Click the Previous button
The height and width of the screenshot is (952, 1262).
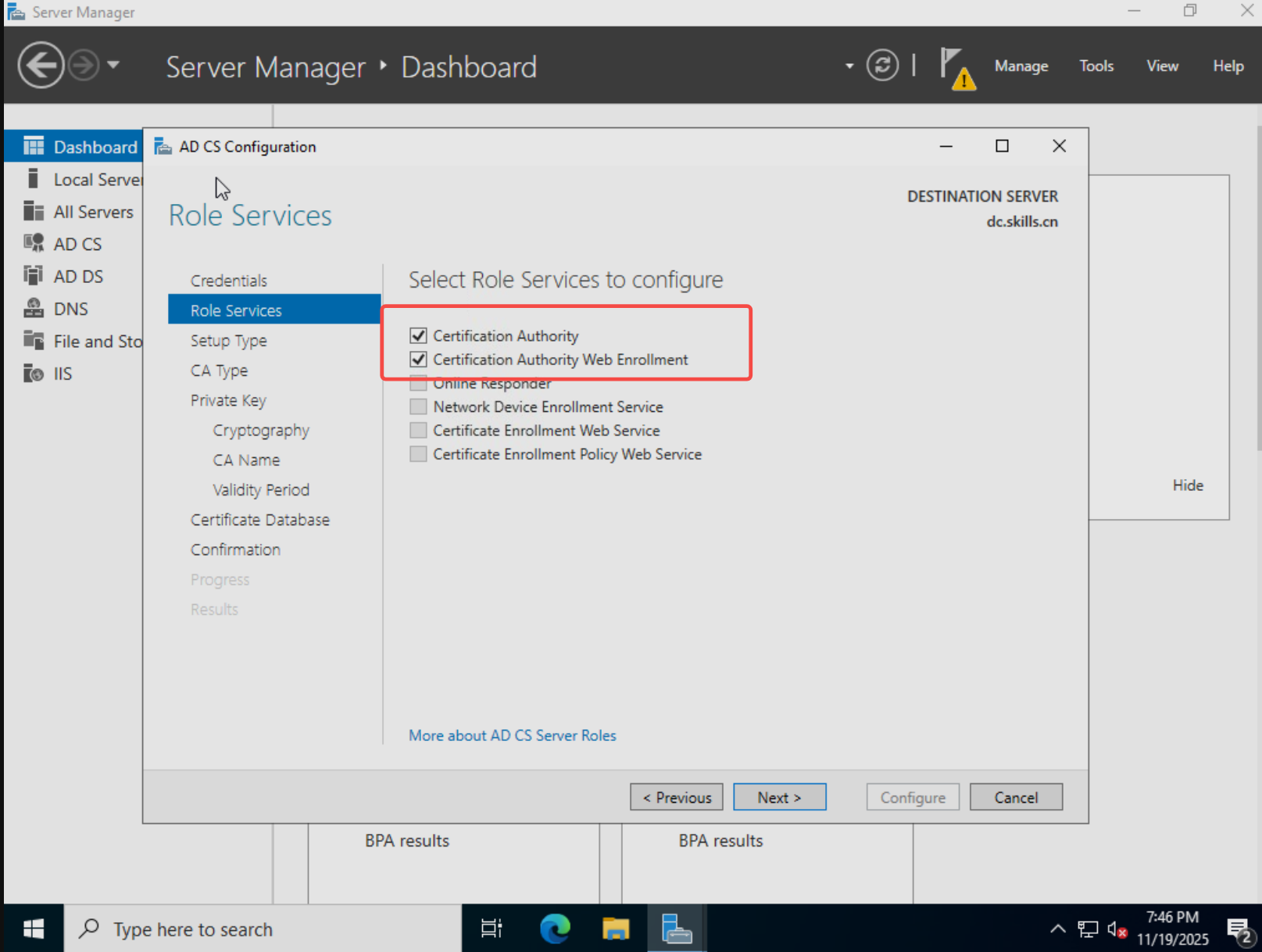[677, 797]
